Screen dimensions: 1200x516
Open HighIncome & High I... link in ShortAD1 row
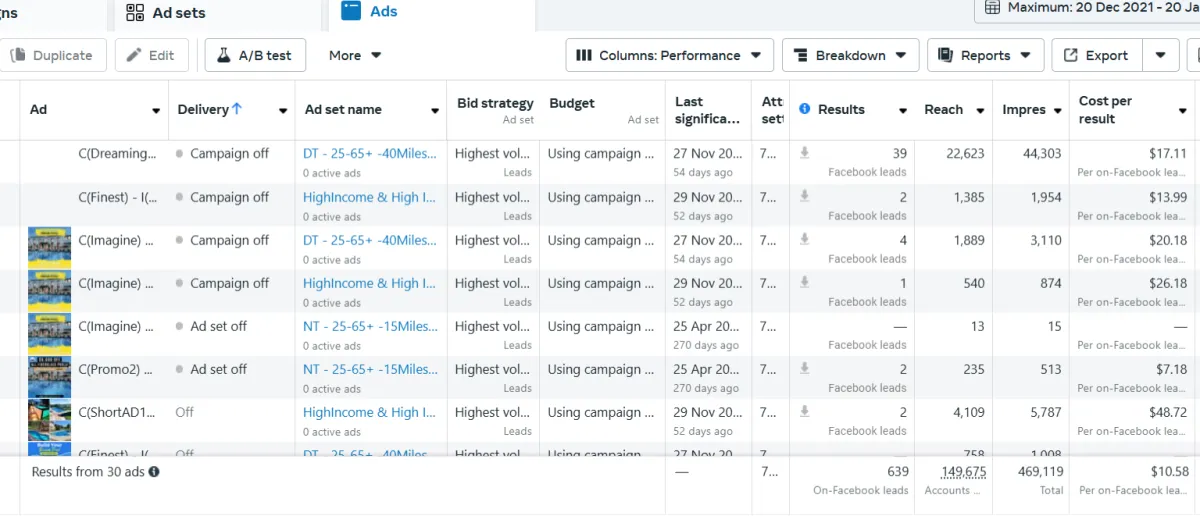coord(369,412)
